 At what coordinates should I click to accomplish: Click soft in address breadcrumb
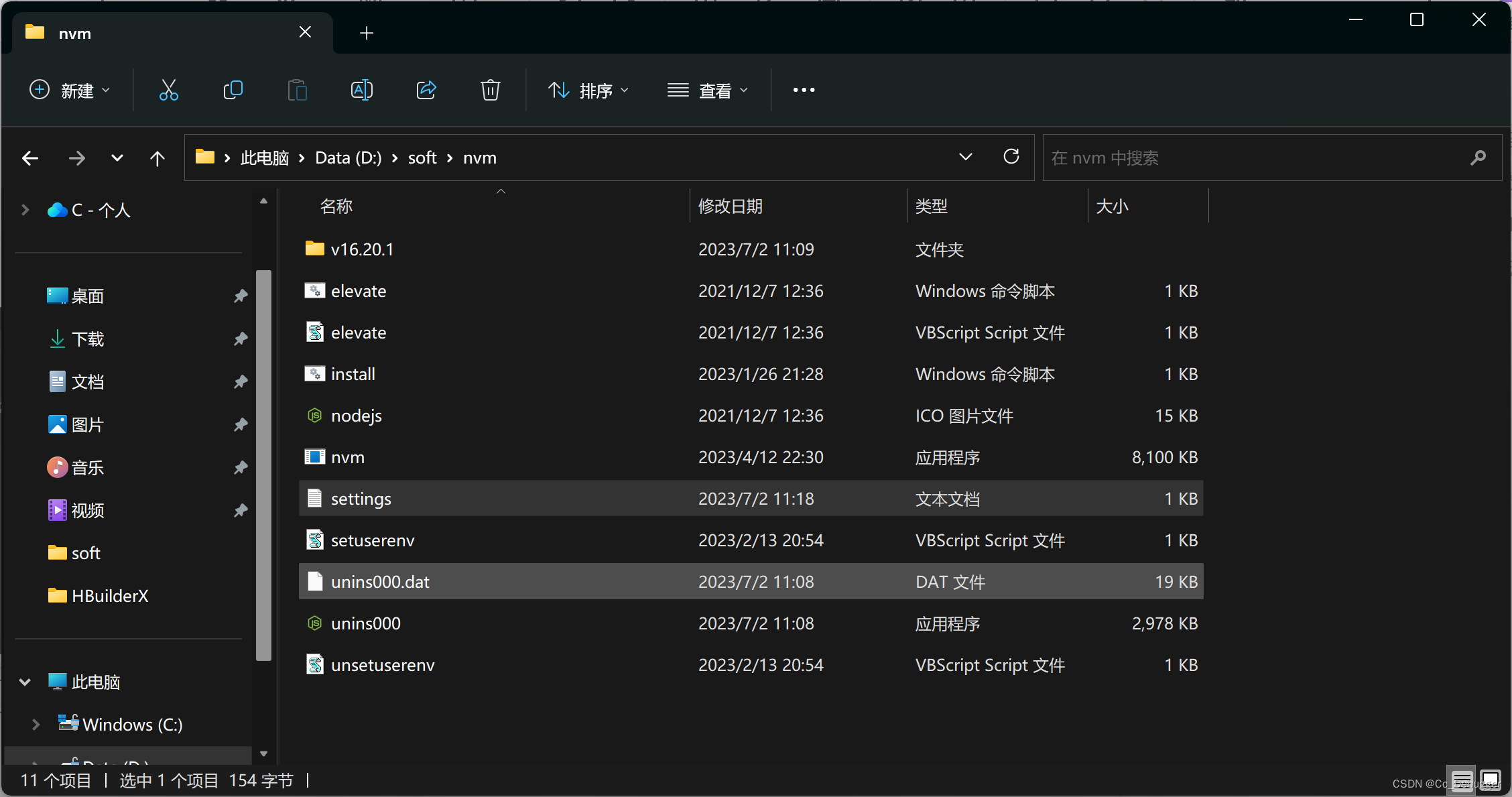coord(422,158)
